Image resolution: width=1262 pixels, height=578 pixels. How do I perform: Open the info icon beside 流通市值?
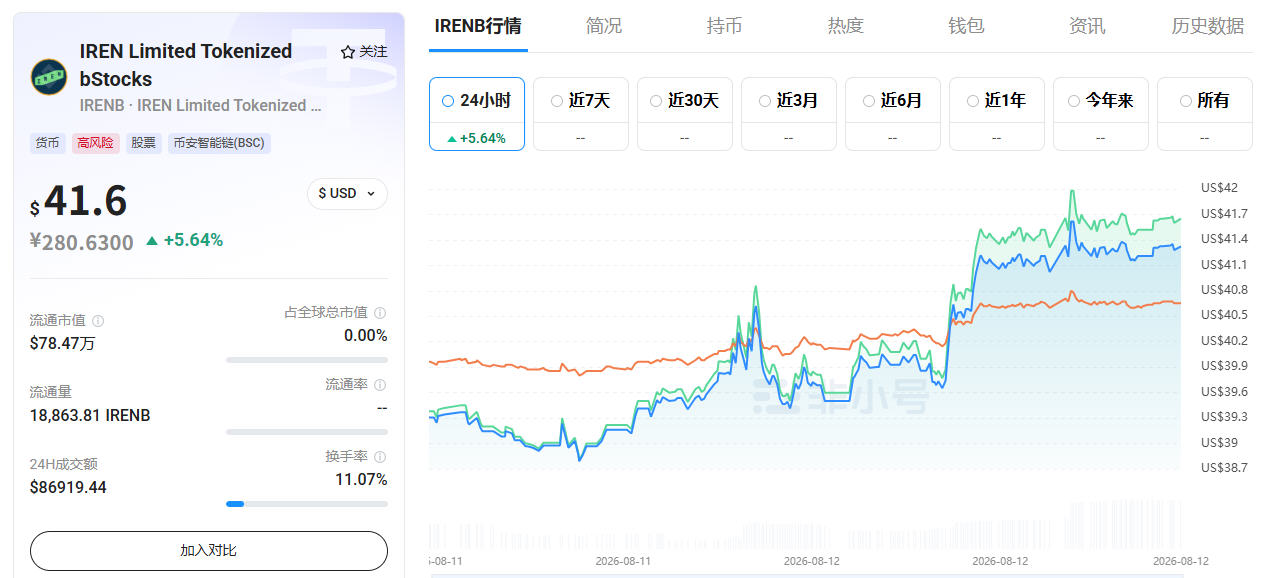[98, 321]
